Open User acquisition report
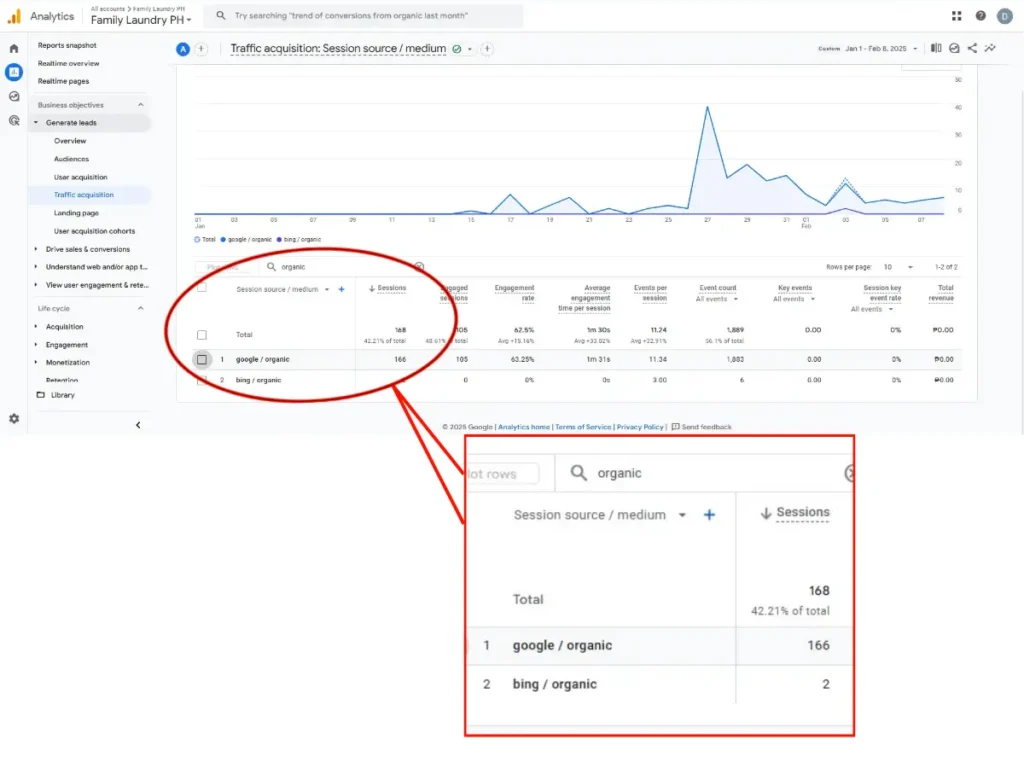Screen dimensions: 1024x768 (x=80, y=177)
